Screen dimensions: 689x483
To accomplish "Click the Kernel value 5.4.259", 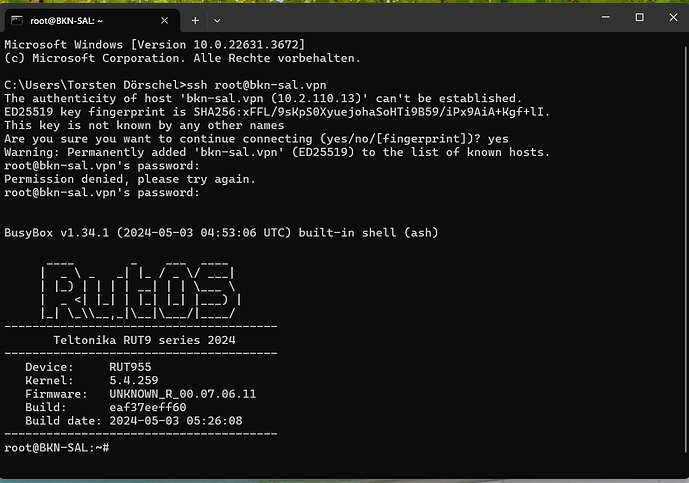I will 134,380.
